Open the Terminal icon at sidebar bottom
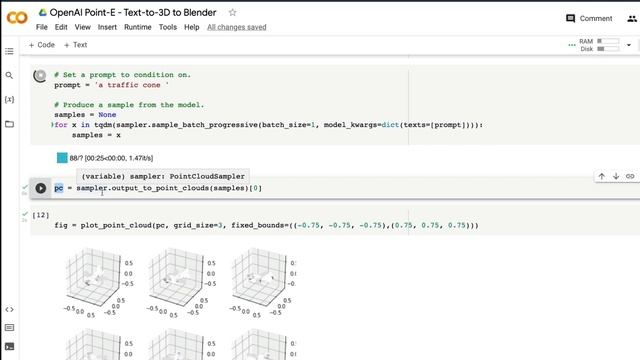Screen dimensions: 640x360 coord(9,347)
